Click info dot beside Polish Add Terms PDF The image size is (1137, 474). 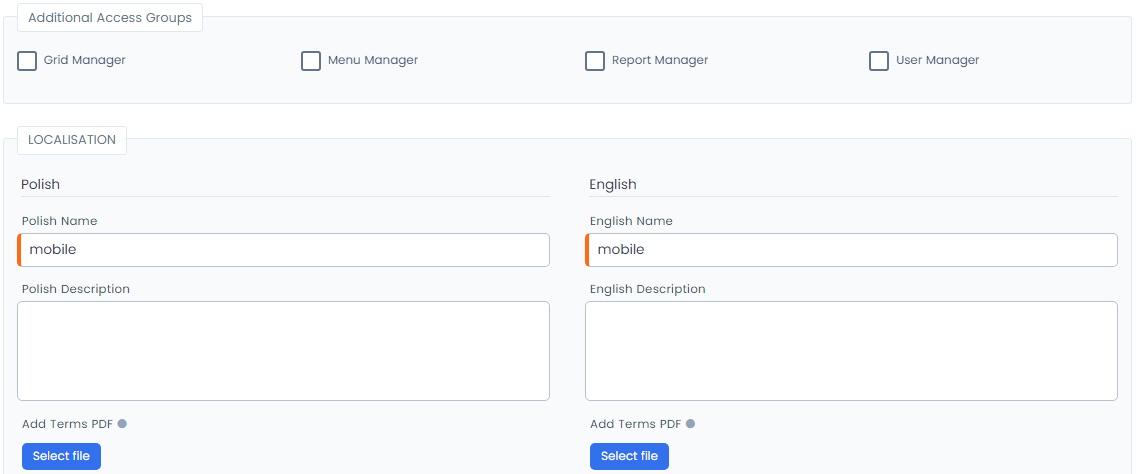(x=122, y=424)
